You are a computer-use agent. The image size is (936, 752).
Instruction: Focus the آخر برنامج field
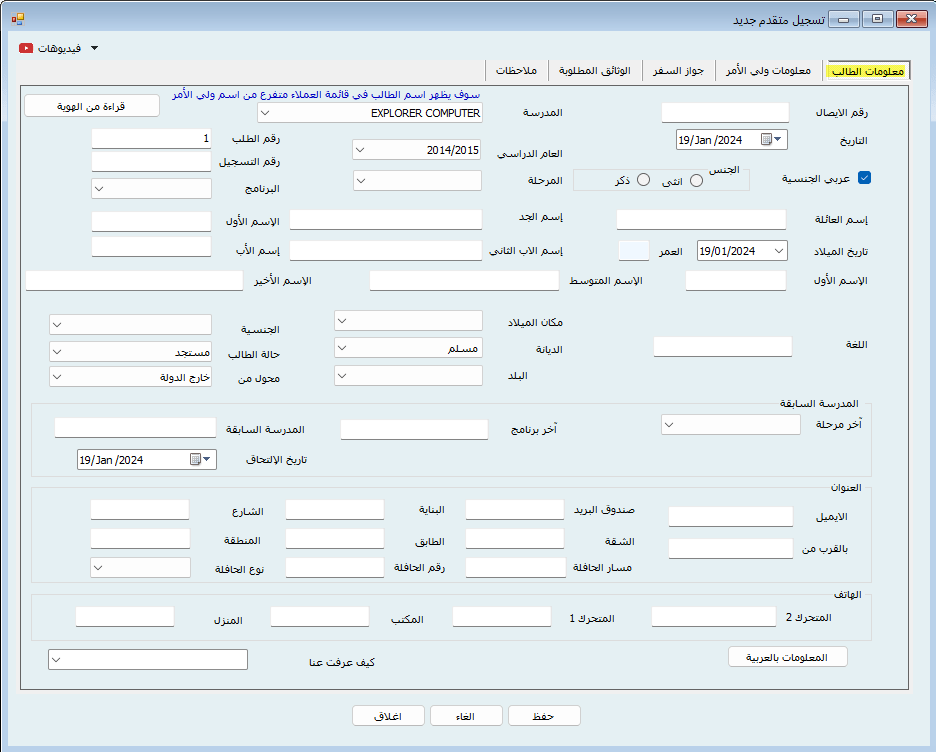coord(414,430)
